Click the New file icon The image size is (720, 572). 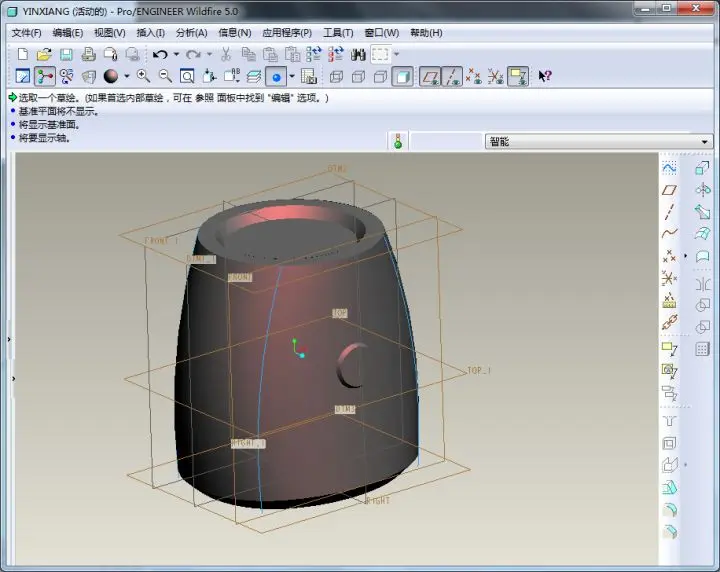[22, 55]
